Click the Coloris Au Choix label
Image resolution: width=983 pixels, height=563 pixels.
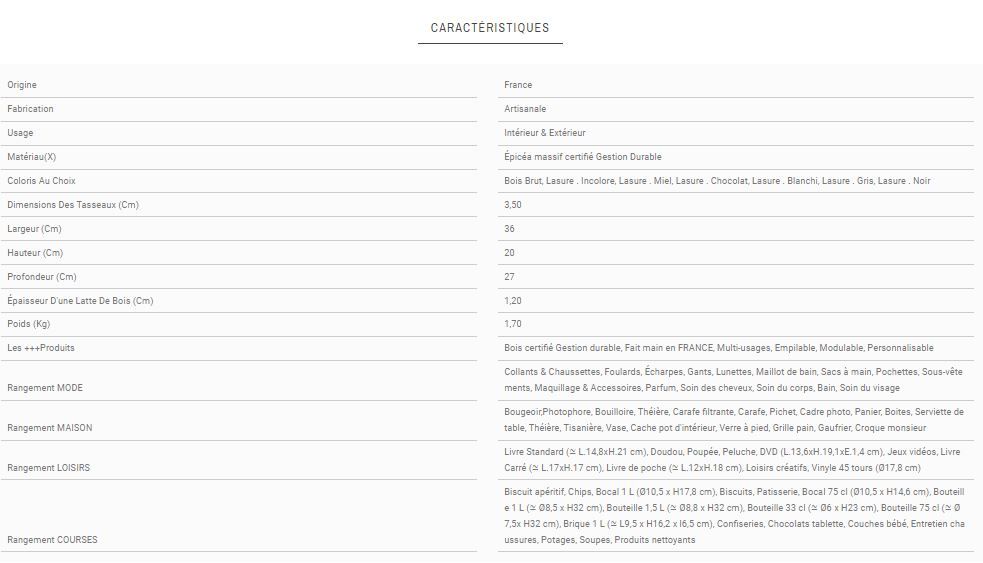pos(41,181)
